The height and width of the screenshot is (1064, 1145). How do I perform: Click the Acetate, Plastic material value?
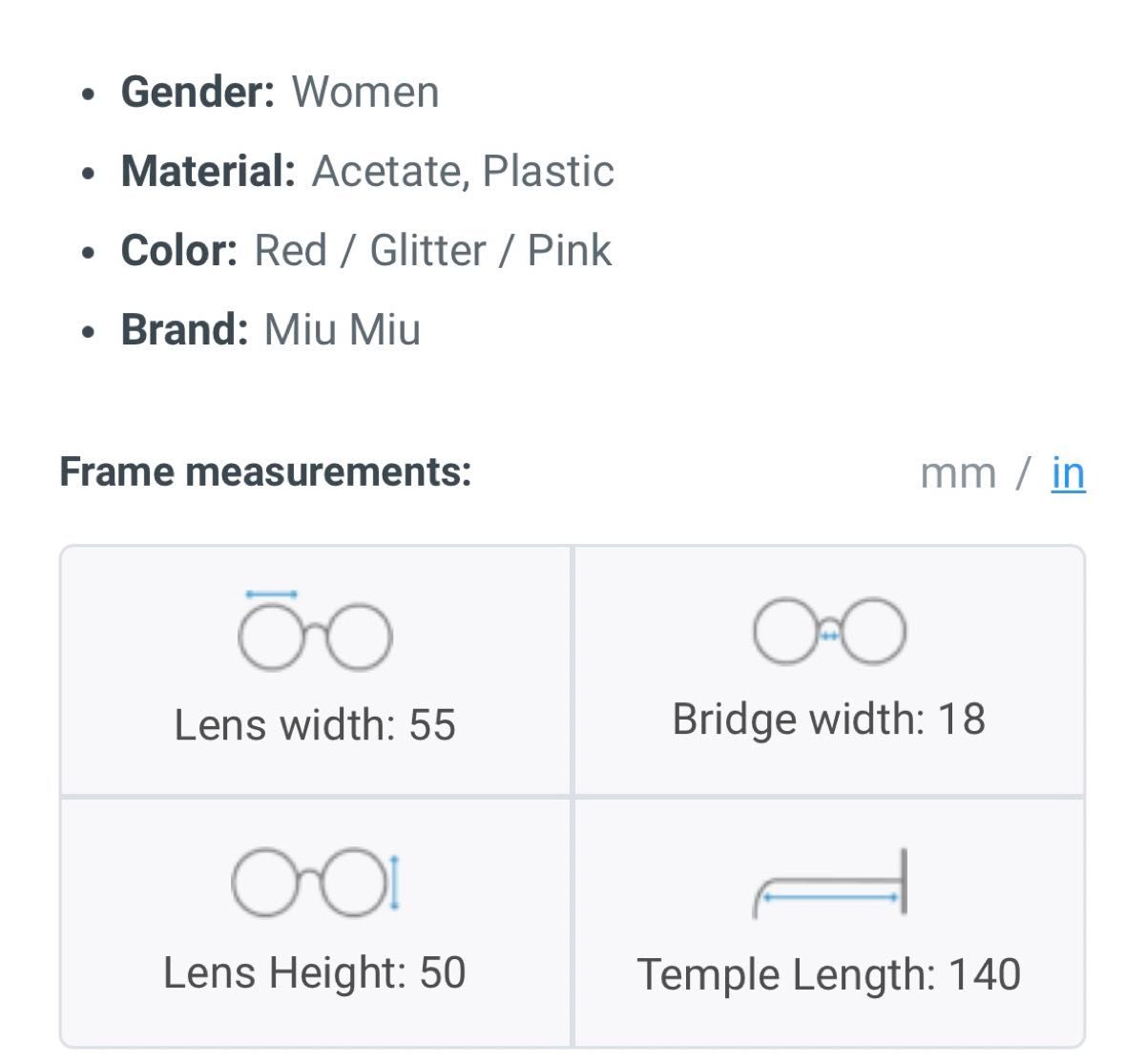pos(463,172)
